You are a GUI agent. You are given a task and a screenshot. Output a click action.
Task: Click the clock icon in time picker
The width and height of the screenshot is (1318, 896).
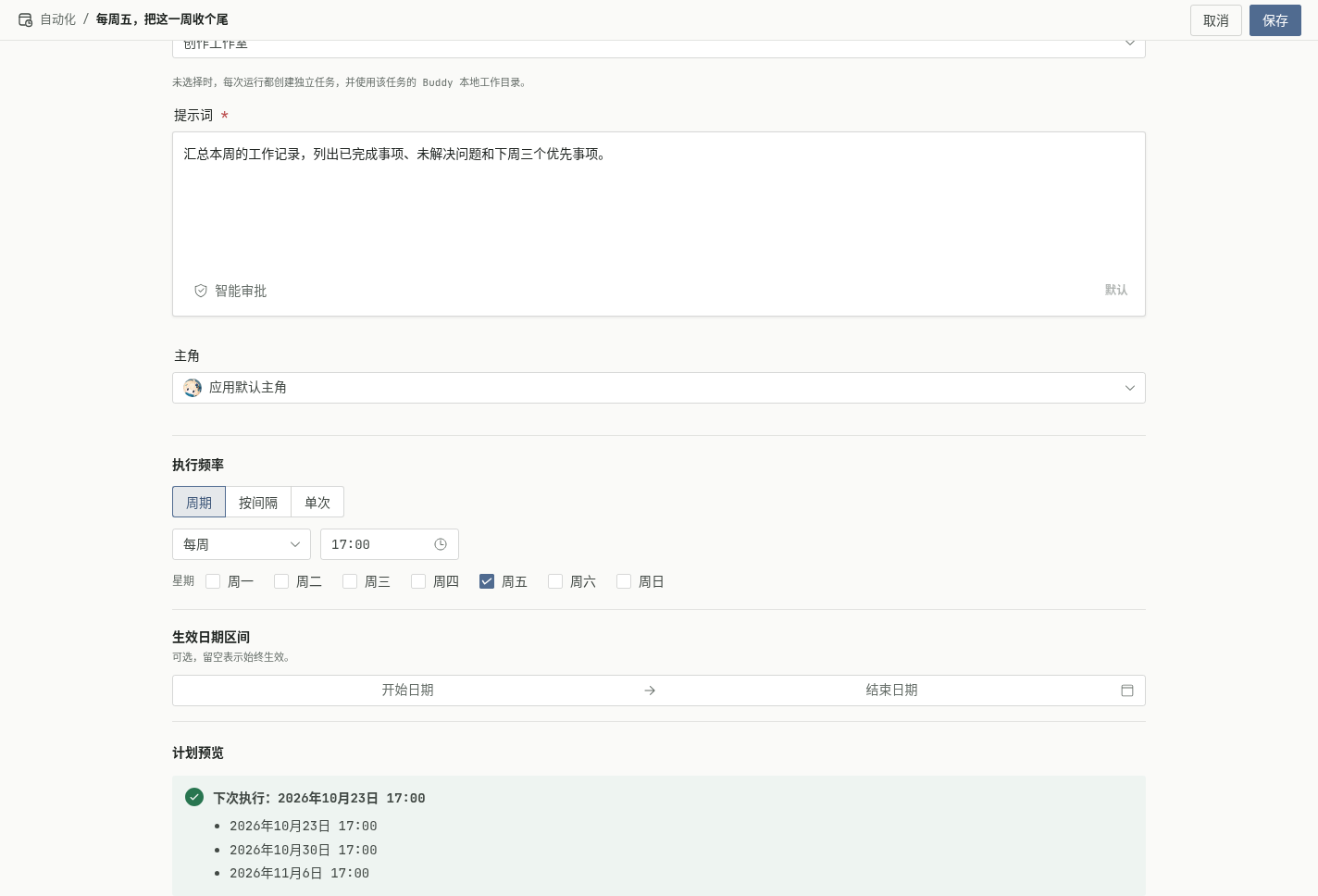[441, 544]
